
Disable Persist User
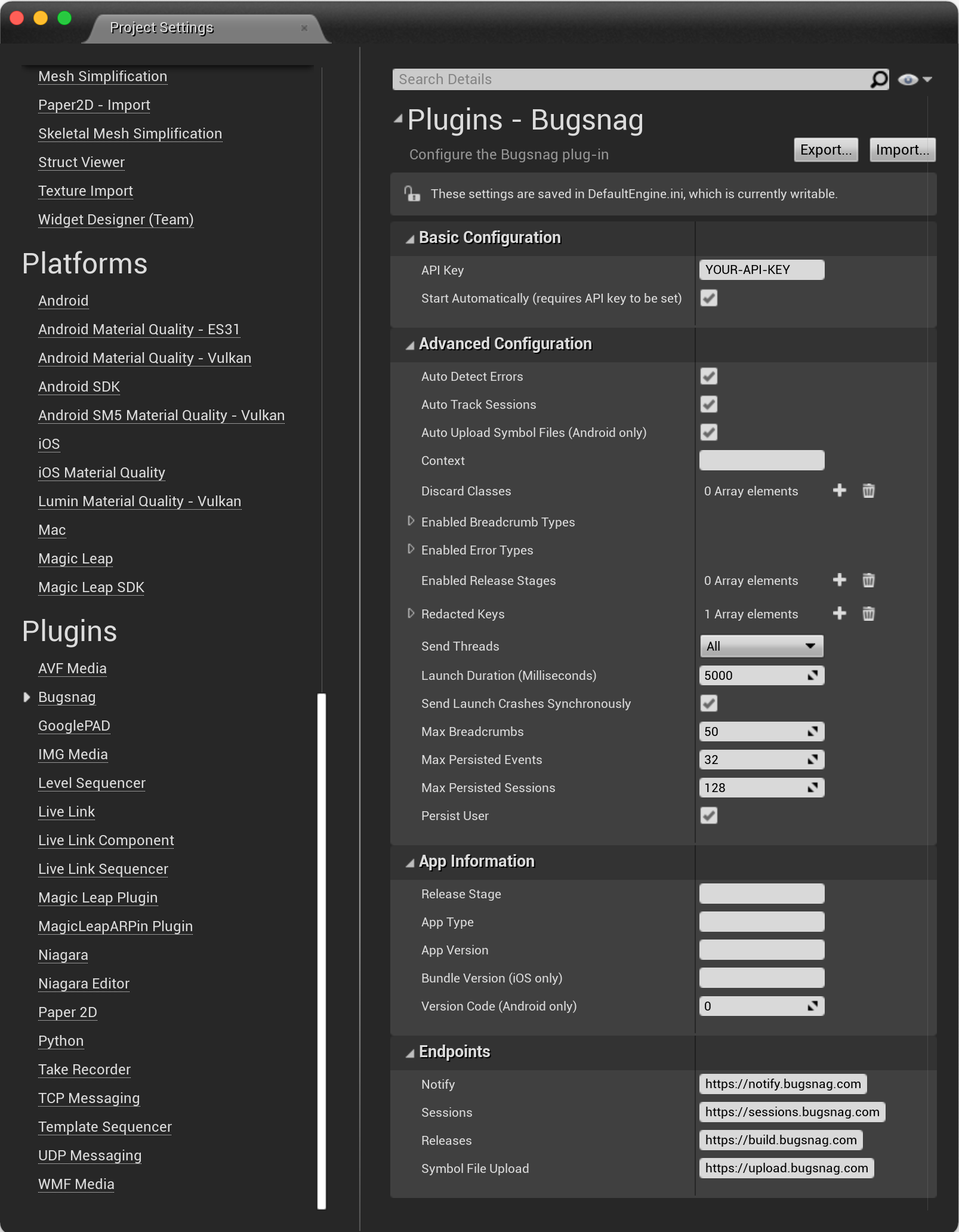click(x=708, y=815)
